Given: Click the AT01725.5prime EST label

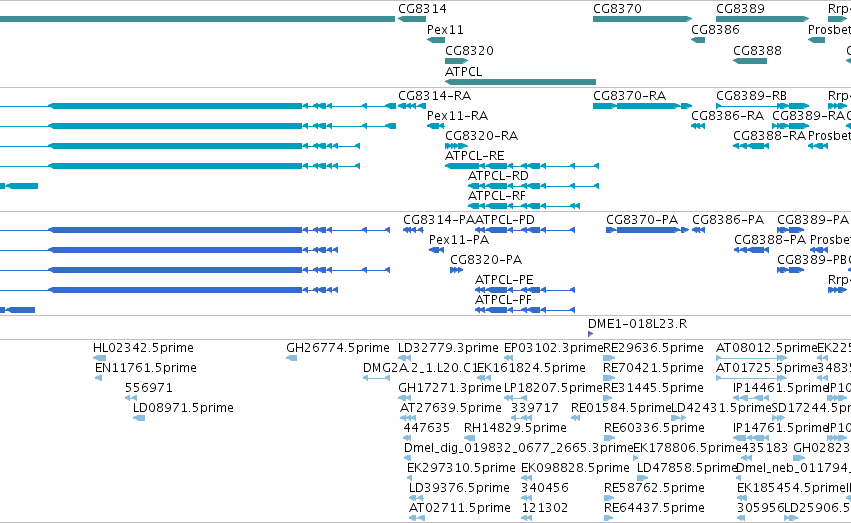Looking at the screenshot, I should 767,368.
